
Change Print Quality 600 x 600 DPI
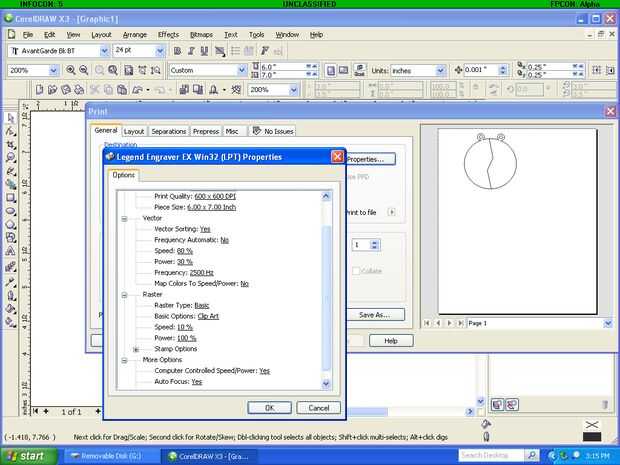click(x=215, y=197)
